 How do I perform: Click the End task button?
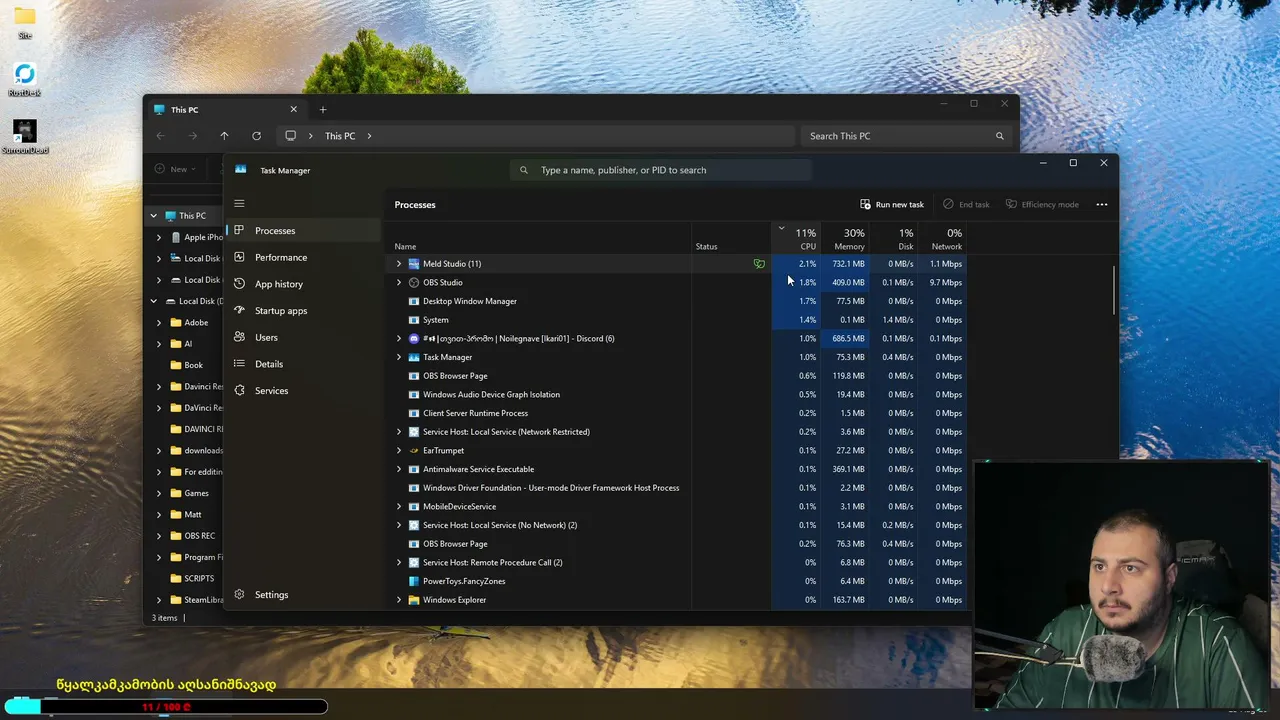tap(966, 204)
